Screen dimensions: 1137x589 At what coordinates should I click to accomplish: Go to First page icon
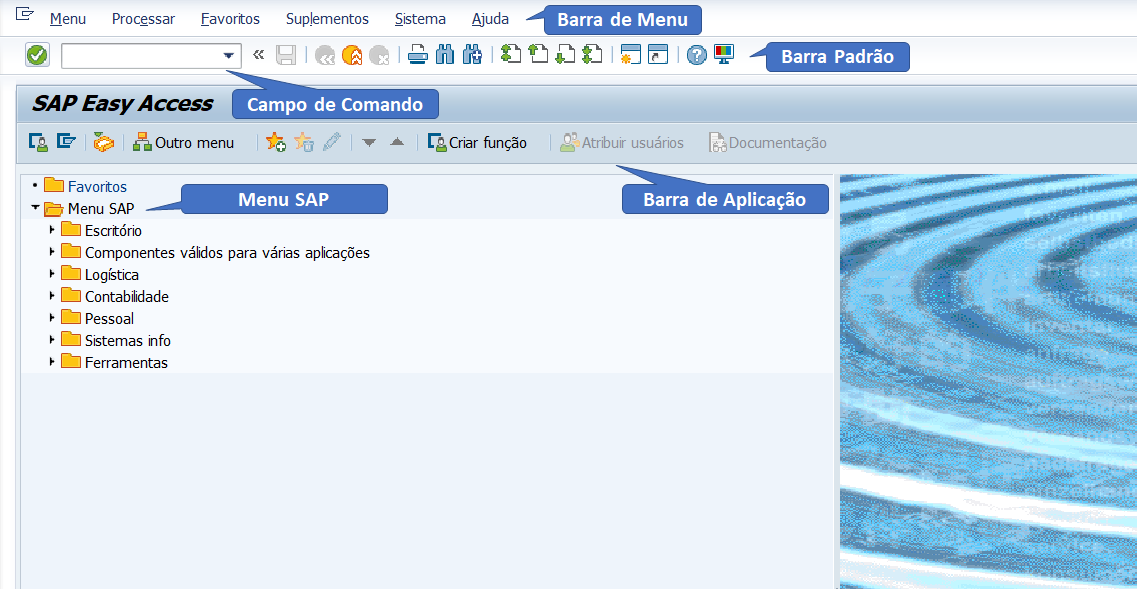point(510,55)
